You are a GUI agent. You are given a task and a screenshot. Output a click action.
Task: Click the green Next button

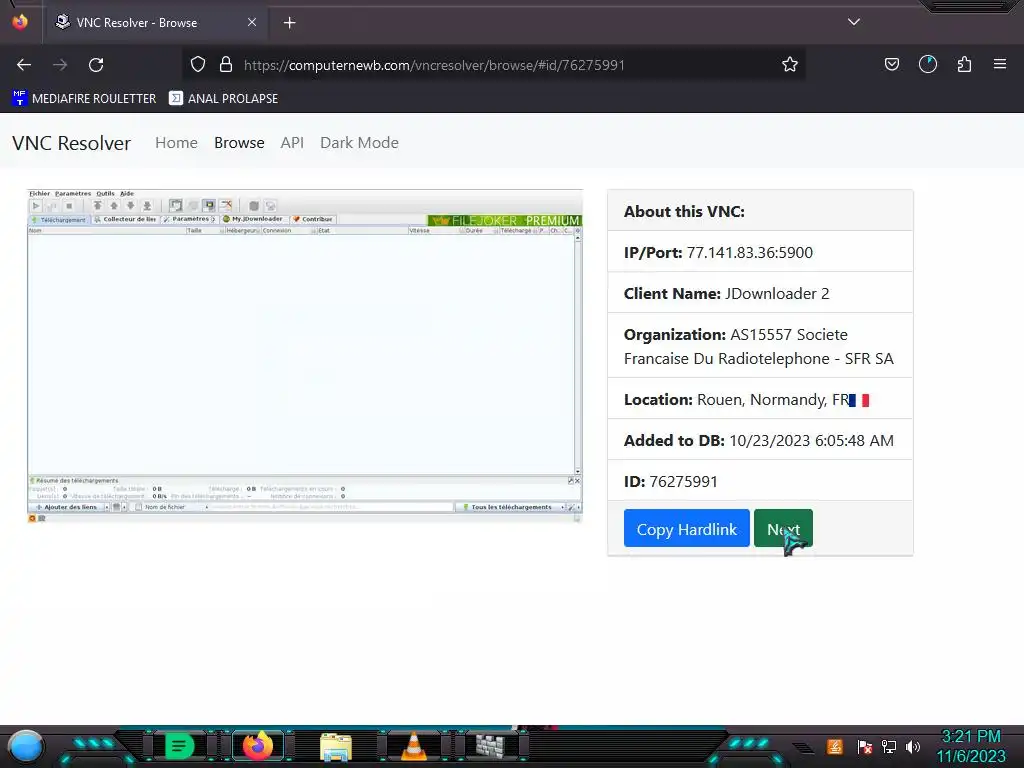(783, 528)
